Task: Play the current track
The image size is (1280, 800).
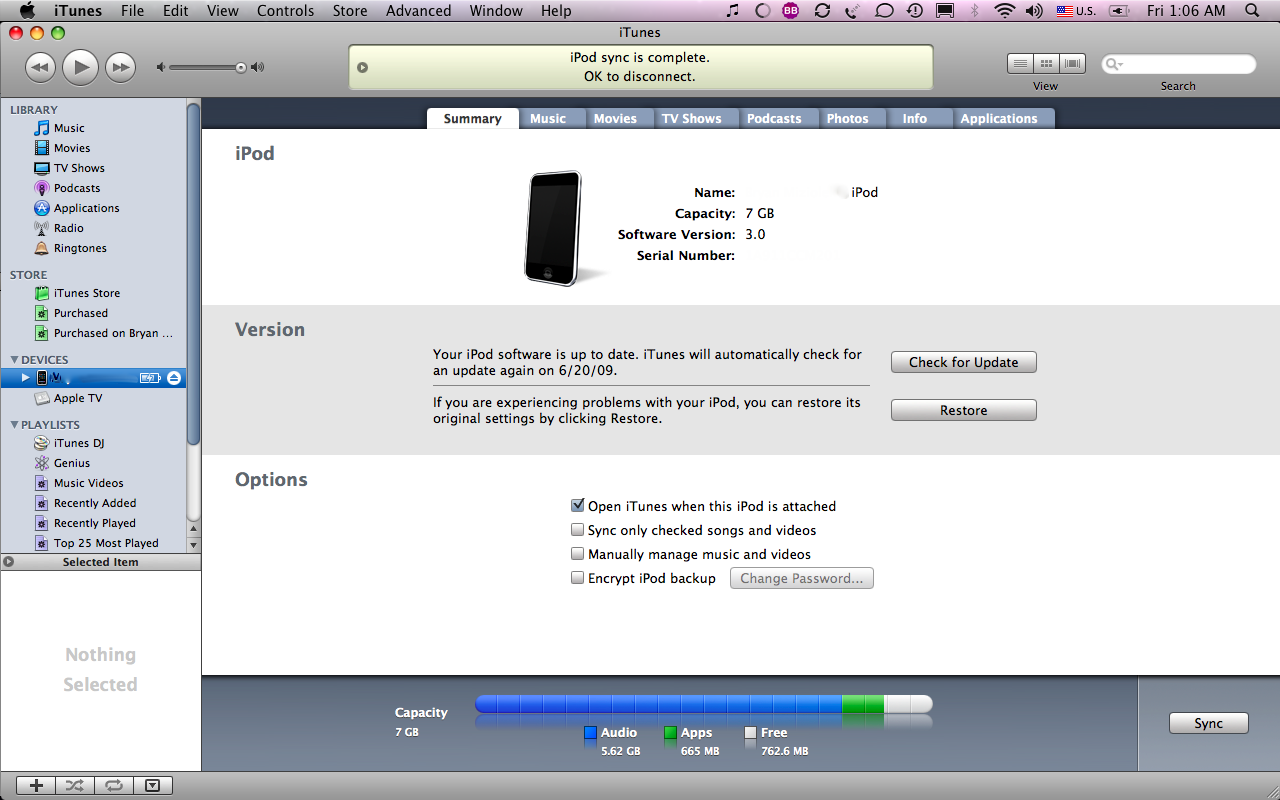Action: [x=80, y=67]
